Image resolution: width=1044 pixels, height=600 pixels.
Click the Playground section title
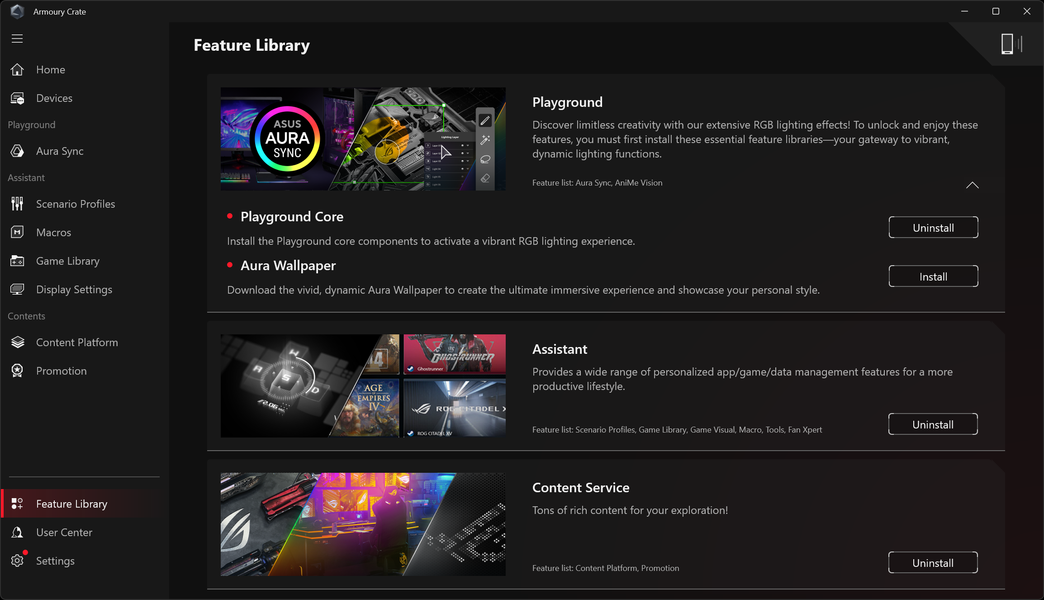(x=567, y=102)
